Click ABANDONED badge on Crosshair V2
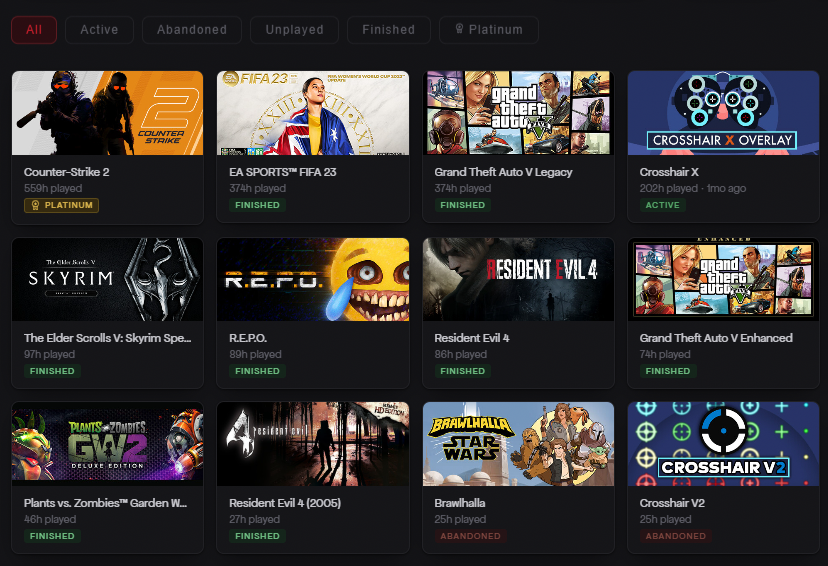Image resolution: width=828 pixels, height=566 pixels. pos(675,536)
